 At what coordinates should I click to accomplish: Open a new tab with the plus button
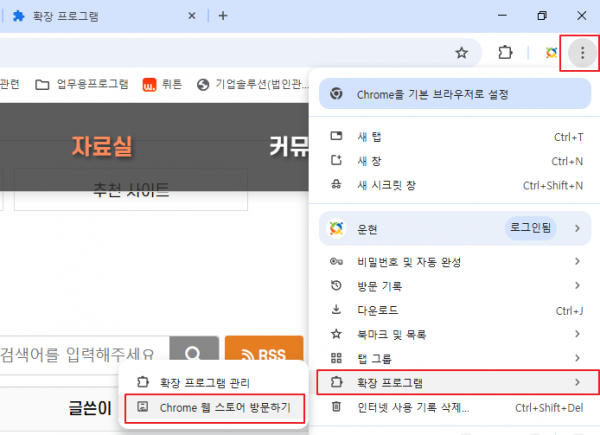(x=223, y=16)
